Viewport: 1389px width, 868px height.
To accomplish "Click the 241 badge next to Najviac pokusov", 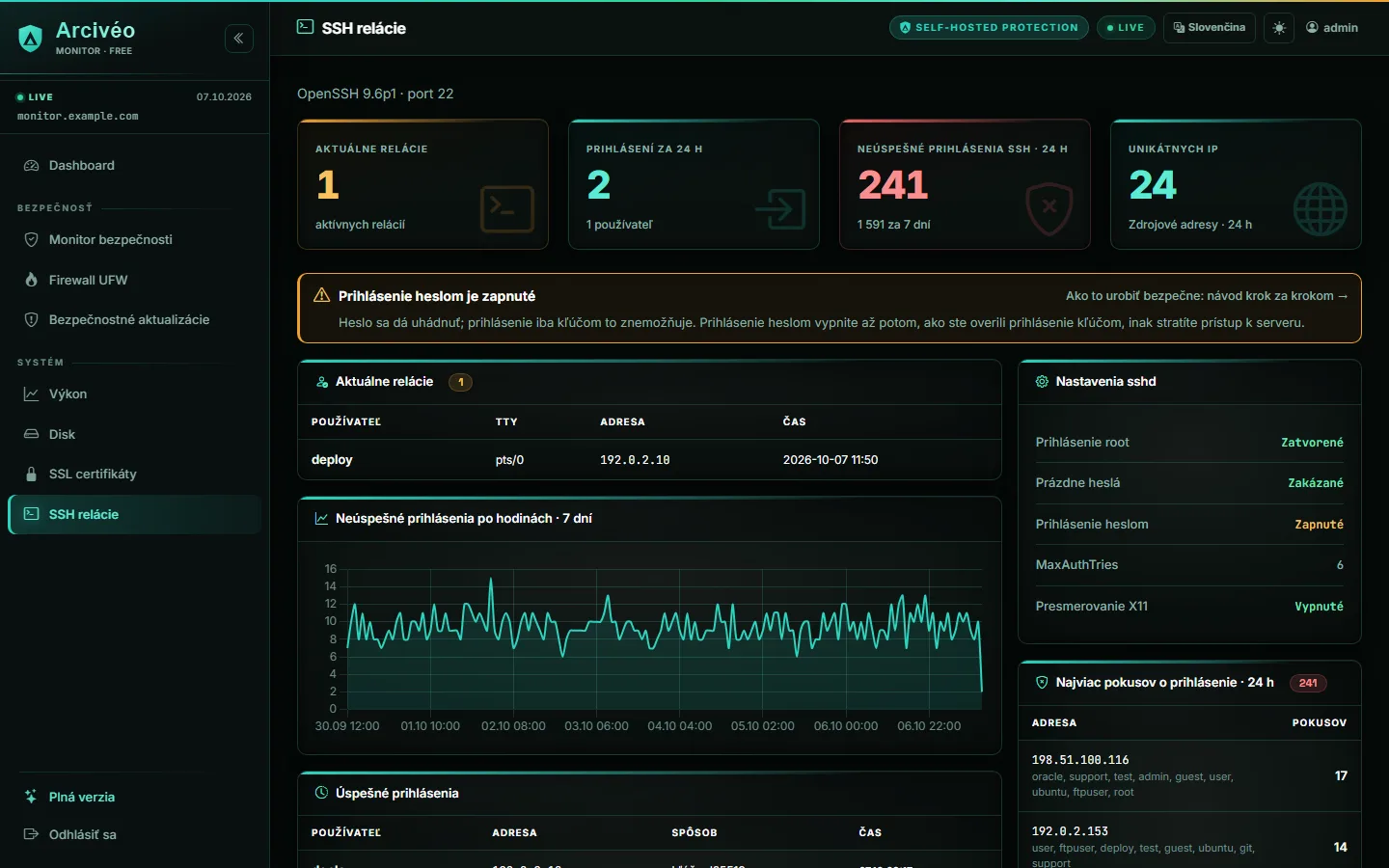I will (x=1308, y=683).
